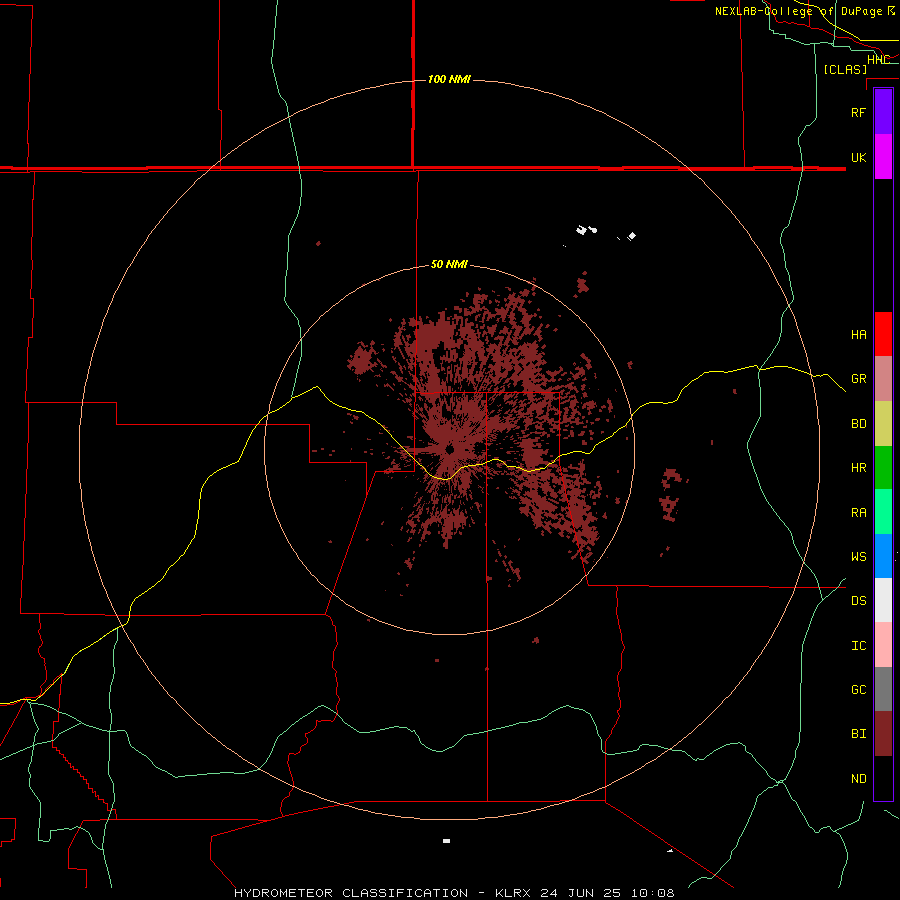Viewport: 900px width, 900px height.
Task: Click the blue WS legend swatch
Action: click(x=883, y=556)
